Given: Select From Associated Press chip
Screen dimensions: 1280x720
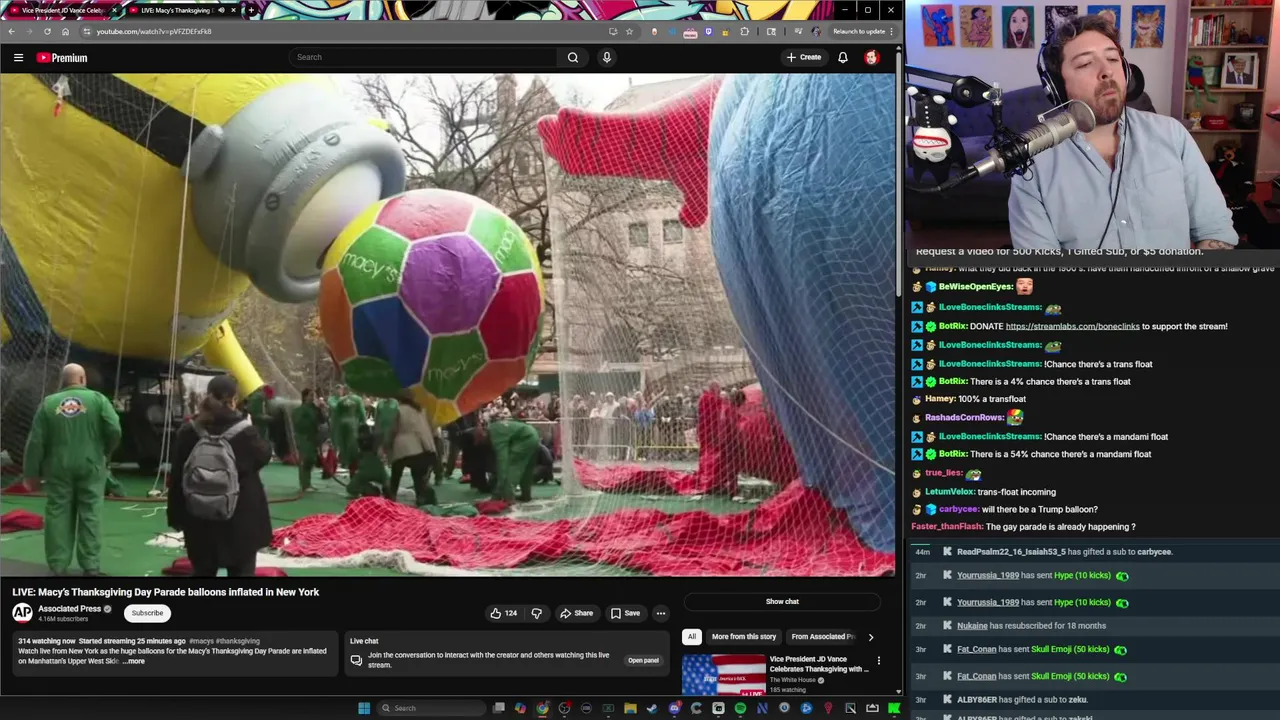Looking at the screenshot, I should pyautogui.click(x=823, y=636).
